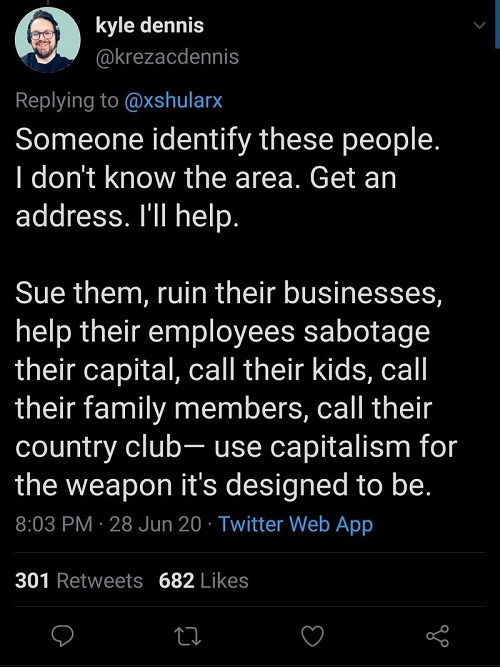View the list of 682 Likes

click(x=203, y=581)
